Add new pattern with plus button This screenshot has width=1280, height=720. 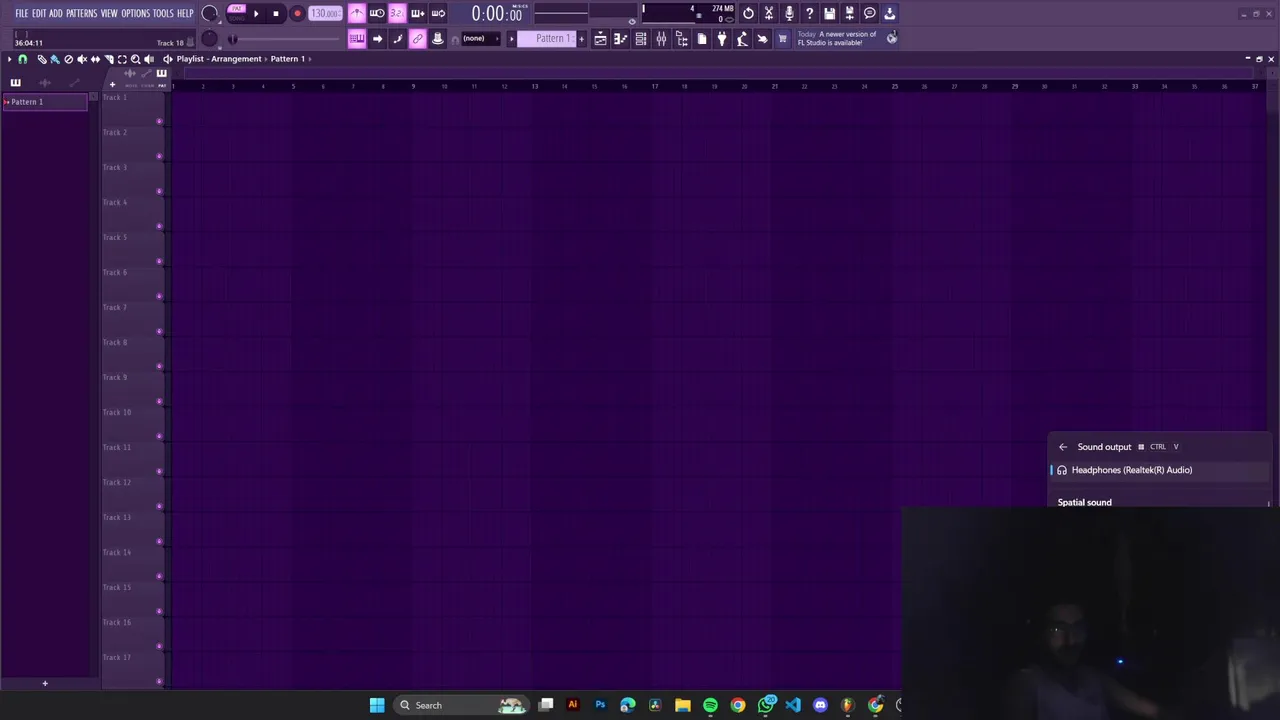(x=582, y=38)
